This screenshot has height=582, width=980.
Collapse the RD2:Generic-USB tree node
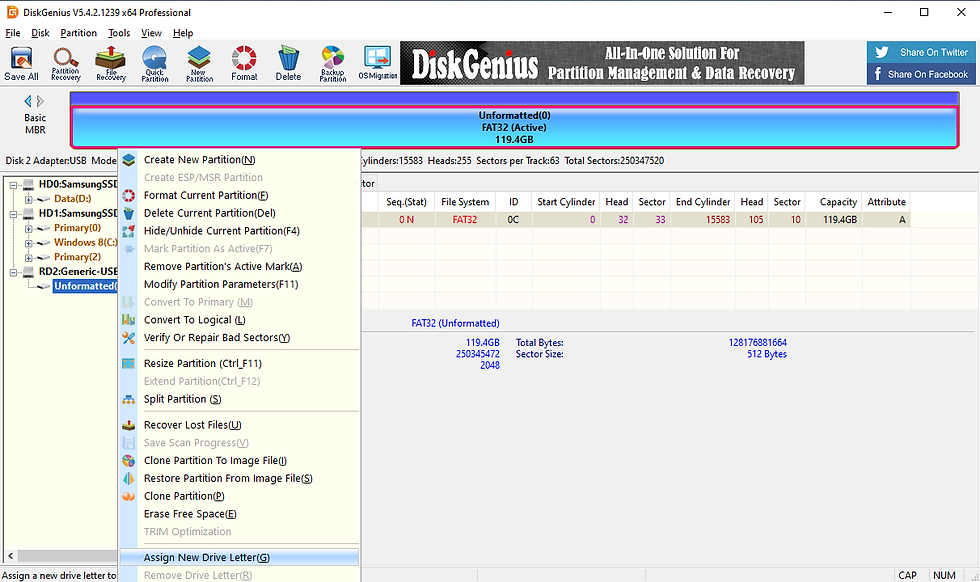pyautogui.click(x=13, y=273)
